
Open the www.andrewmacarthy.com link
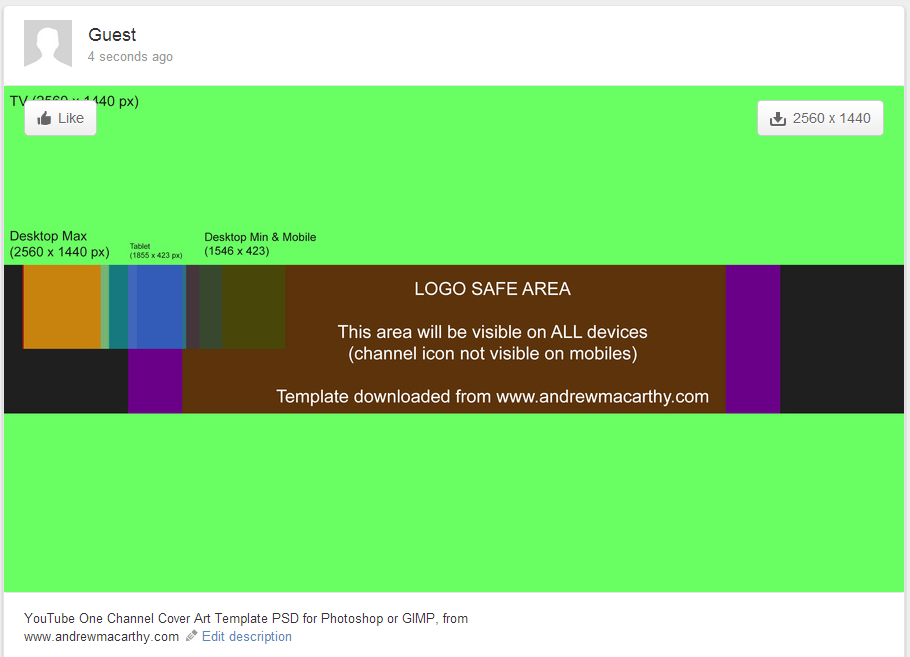coord(100,636)
